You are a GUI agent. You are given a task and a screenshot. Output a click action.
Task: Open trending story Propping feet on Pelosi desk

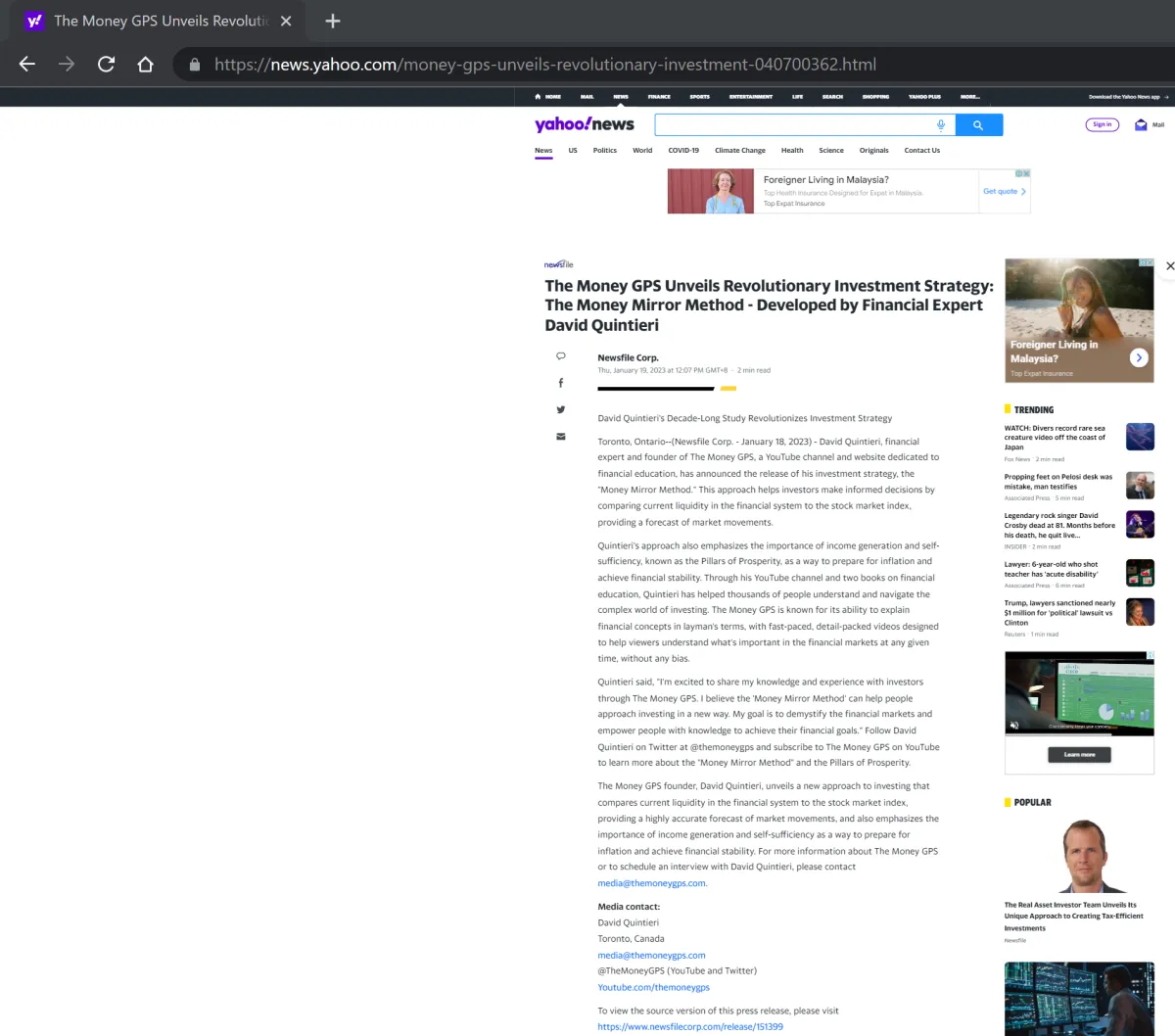1059,482
